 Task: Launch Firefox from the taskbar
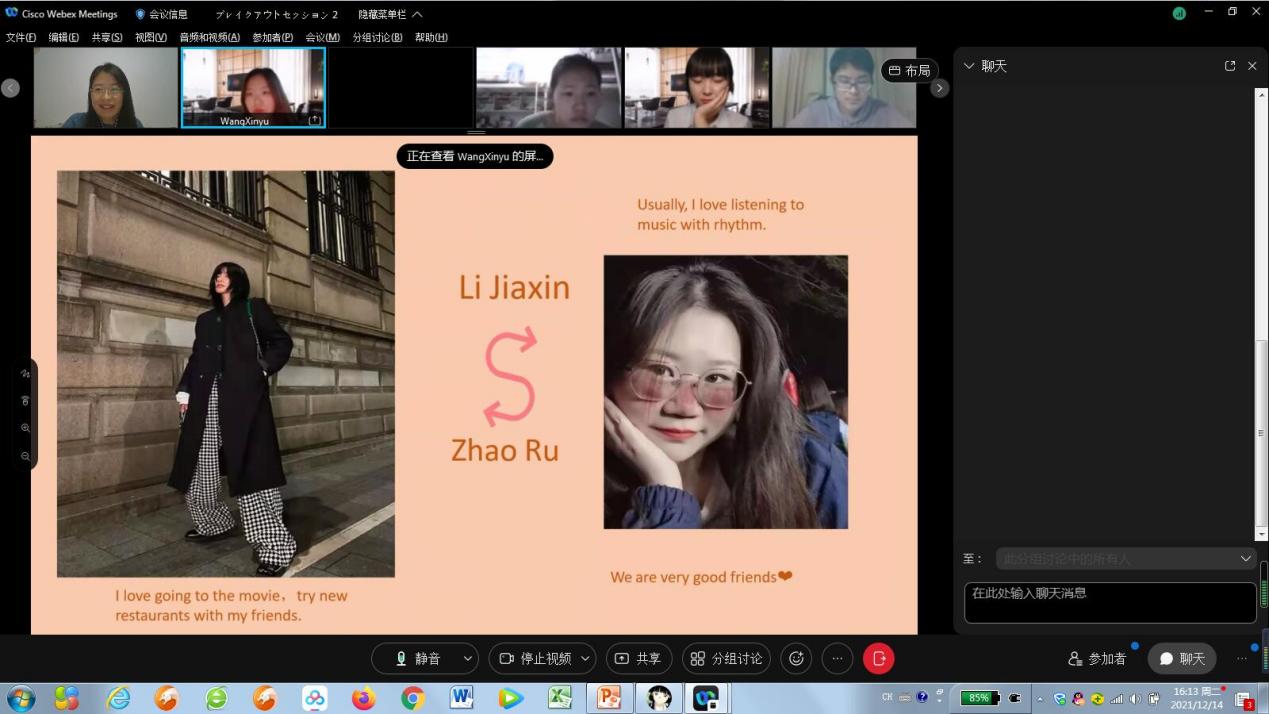click(x=363, y=698)
